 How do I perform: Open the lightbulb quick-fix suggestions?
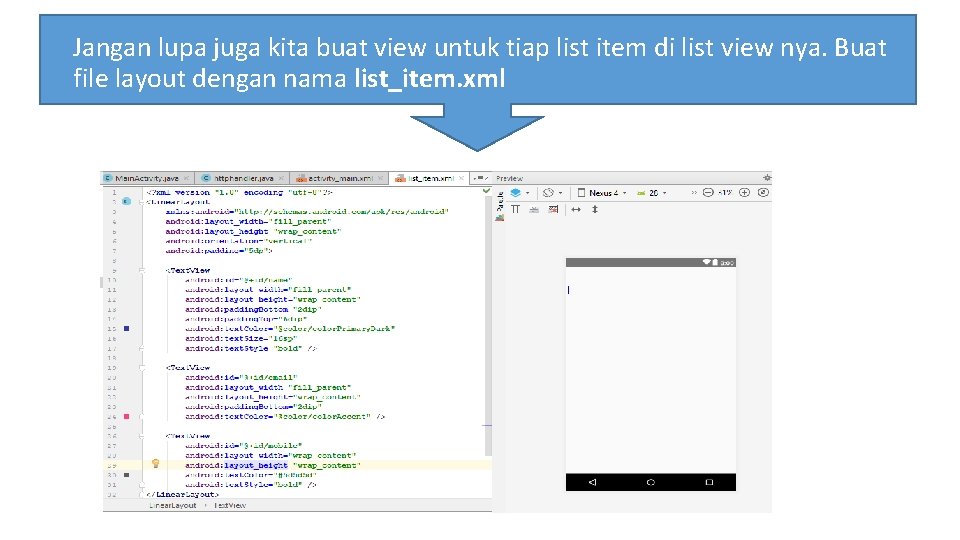click(156, 464)
